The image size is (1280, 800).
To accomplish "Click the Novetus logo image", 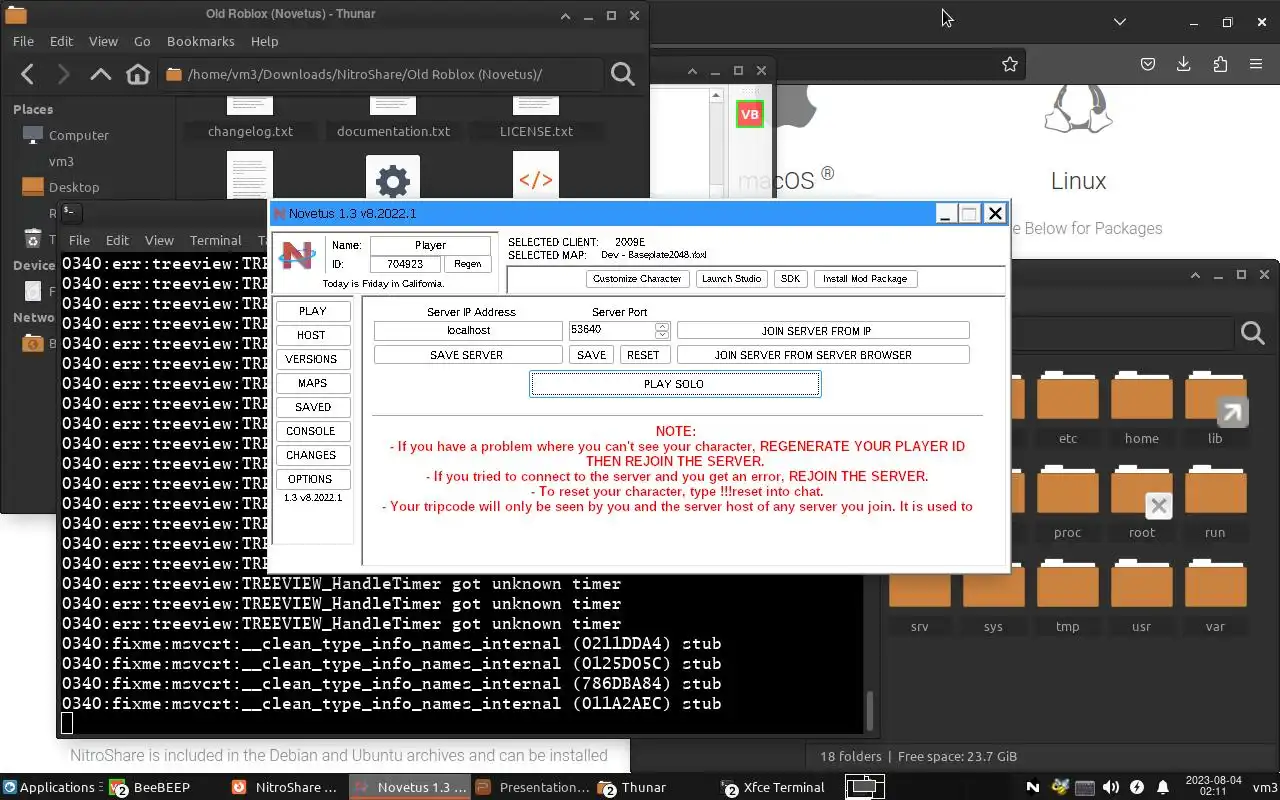I will (x=297, y=256).
